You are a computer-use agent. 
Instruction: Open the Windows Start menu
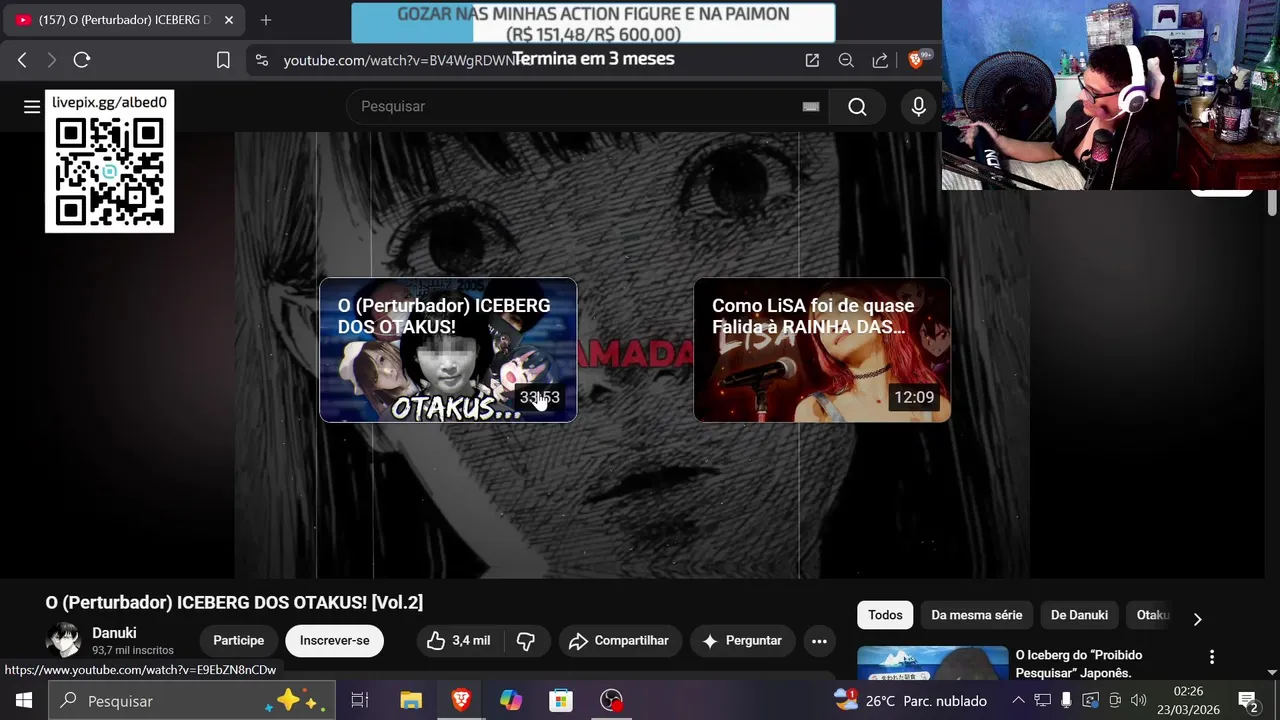(x=24, y=700)
